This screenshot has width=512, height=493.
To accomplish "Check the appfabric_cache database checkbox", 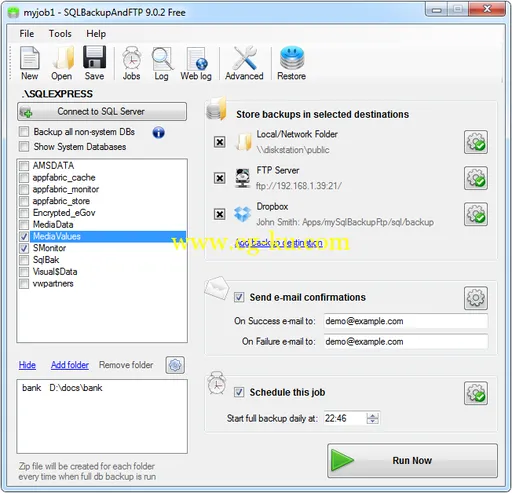I will coord(24,178).
